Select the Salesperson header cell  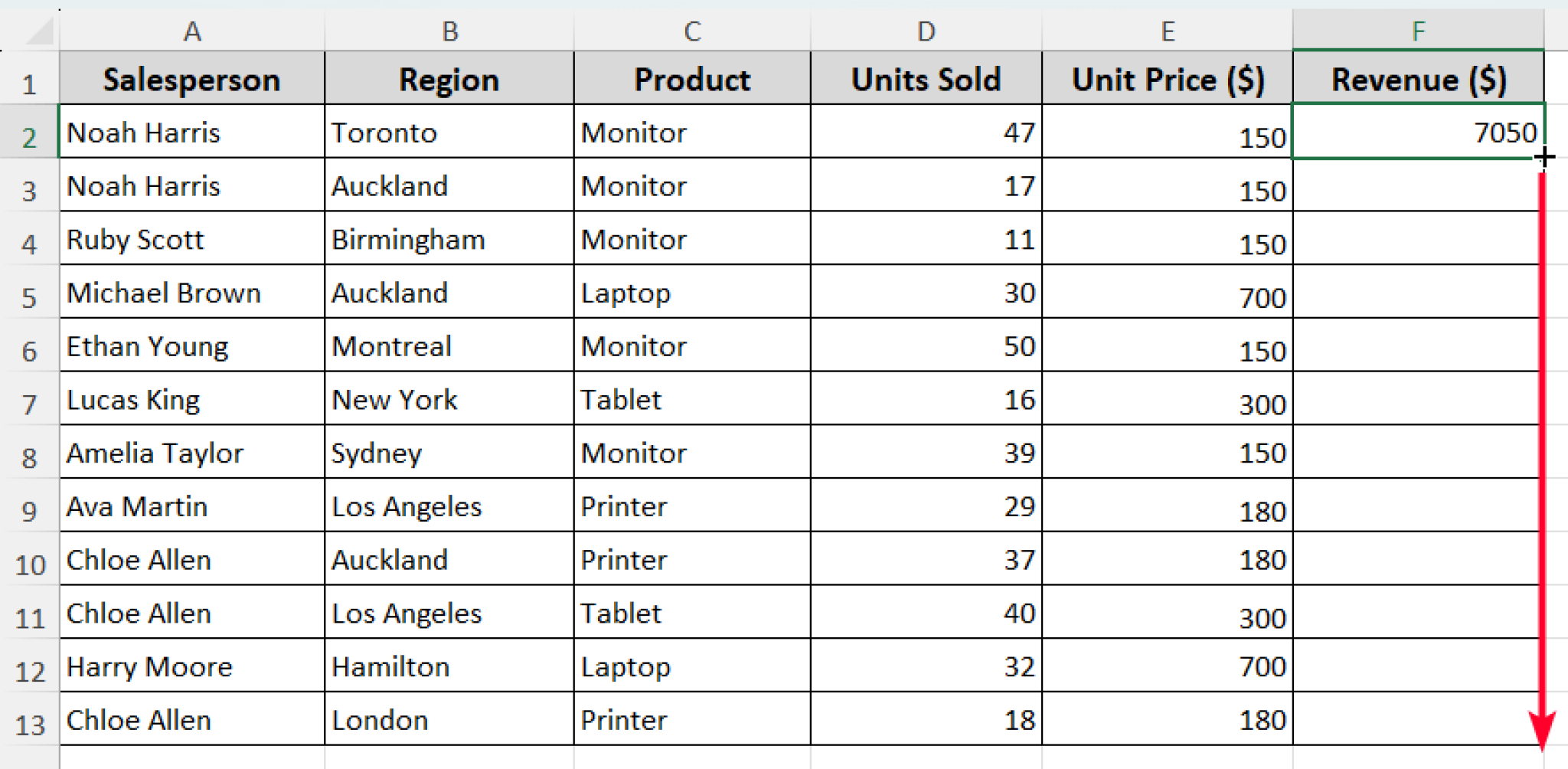point(192,78)
